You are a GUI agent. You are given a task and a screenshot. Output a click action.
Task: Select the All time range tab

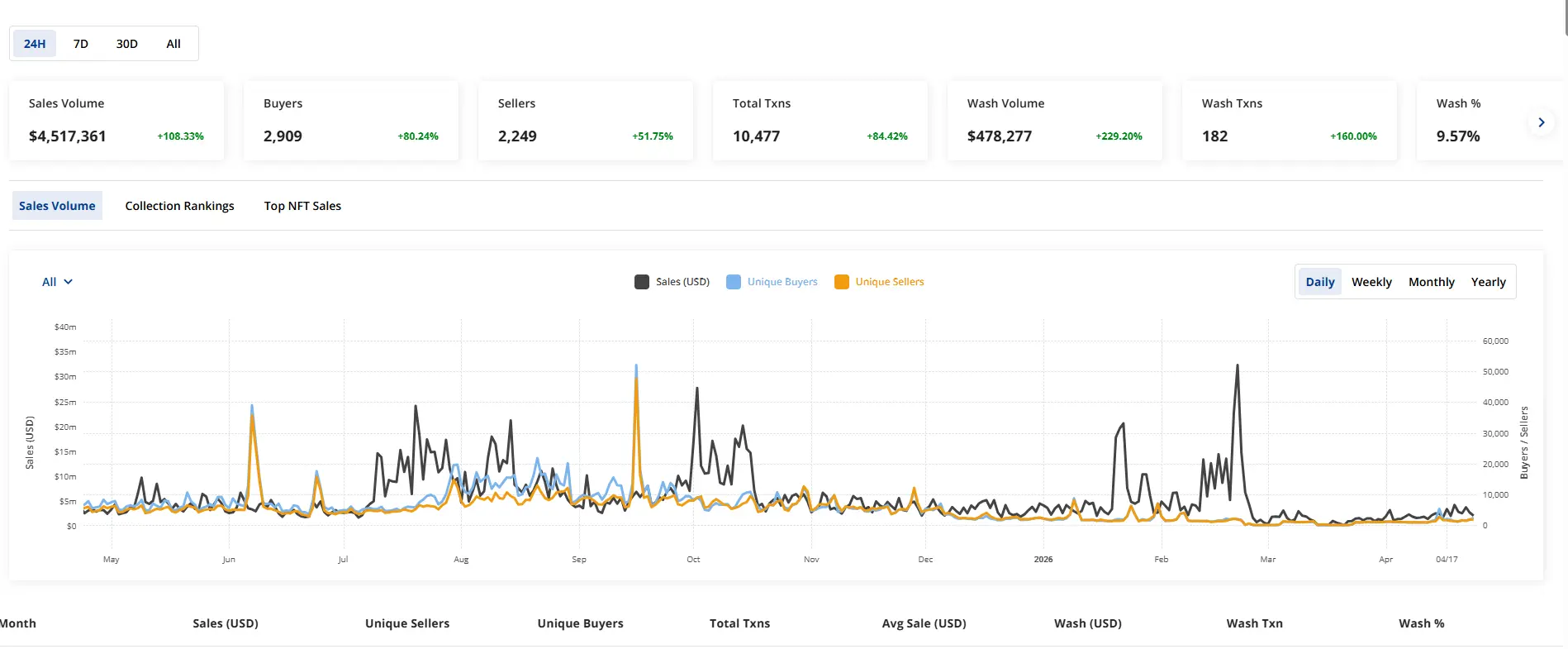tap(173, 44)
